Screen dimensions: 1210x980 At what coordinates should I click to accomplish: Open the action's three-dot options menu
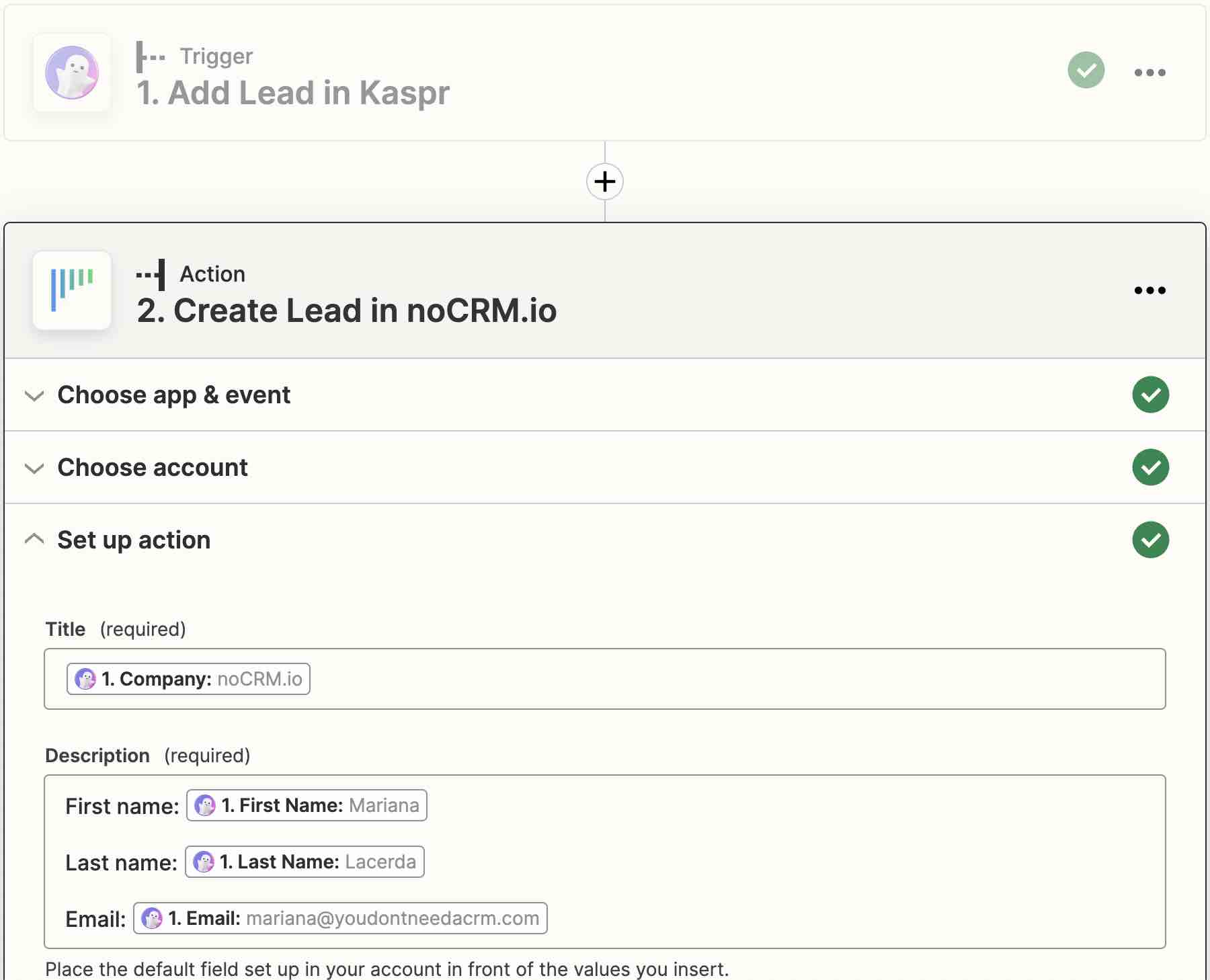[x=1151, y=290]
